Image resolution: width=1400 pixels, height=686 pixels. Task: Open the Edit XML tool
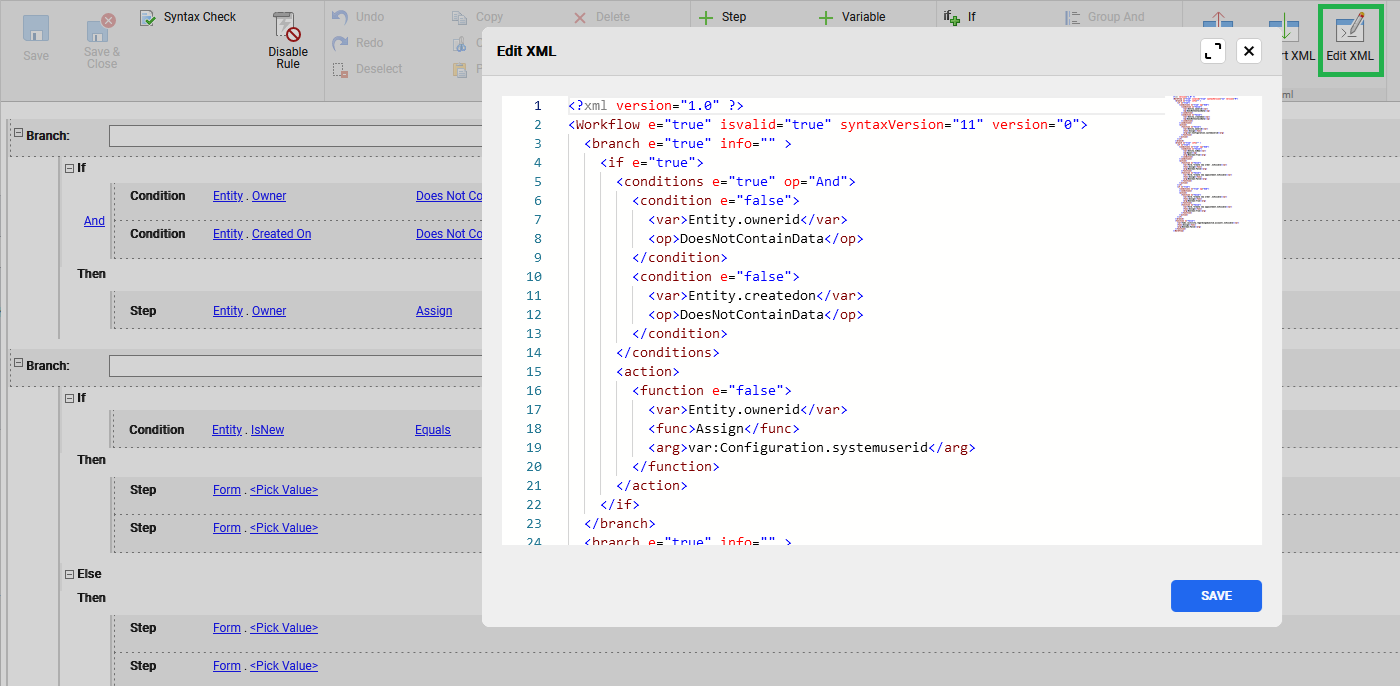coord(1350,40)
